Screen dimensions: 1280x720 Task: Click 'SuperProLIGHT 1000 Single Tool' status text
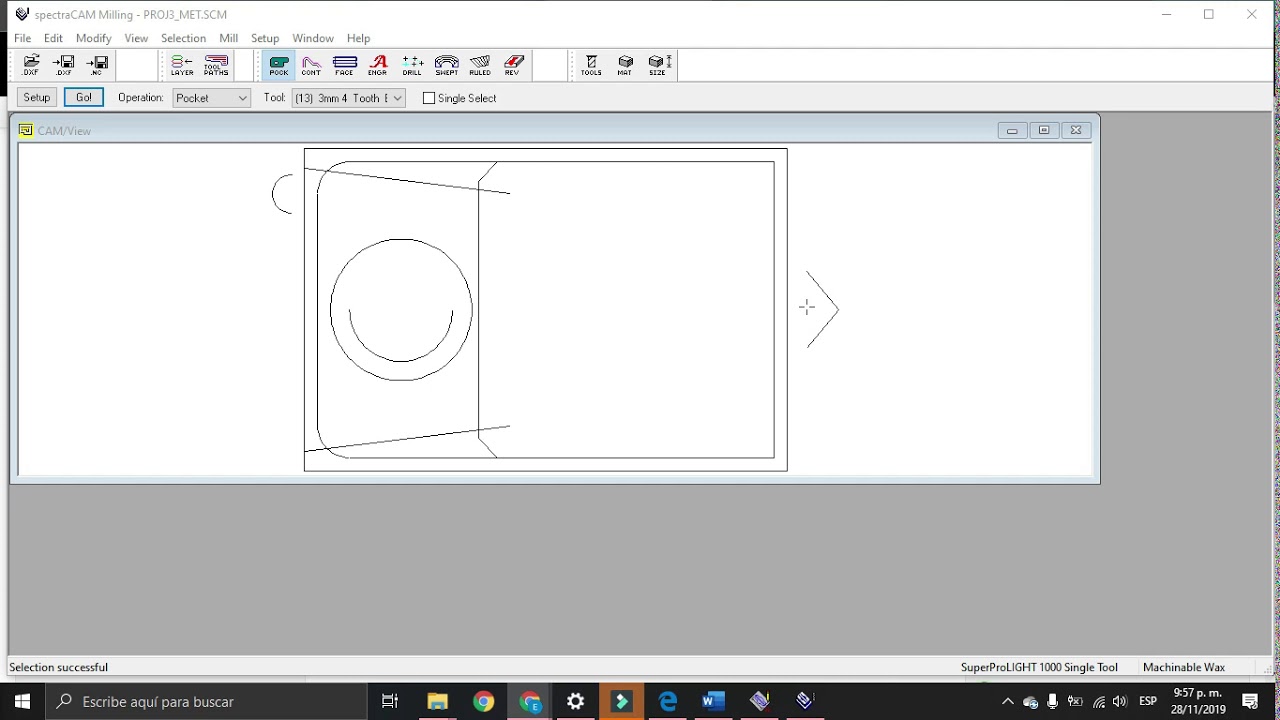point(1039,667)
